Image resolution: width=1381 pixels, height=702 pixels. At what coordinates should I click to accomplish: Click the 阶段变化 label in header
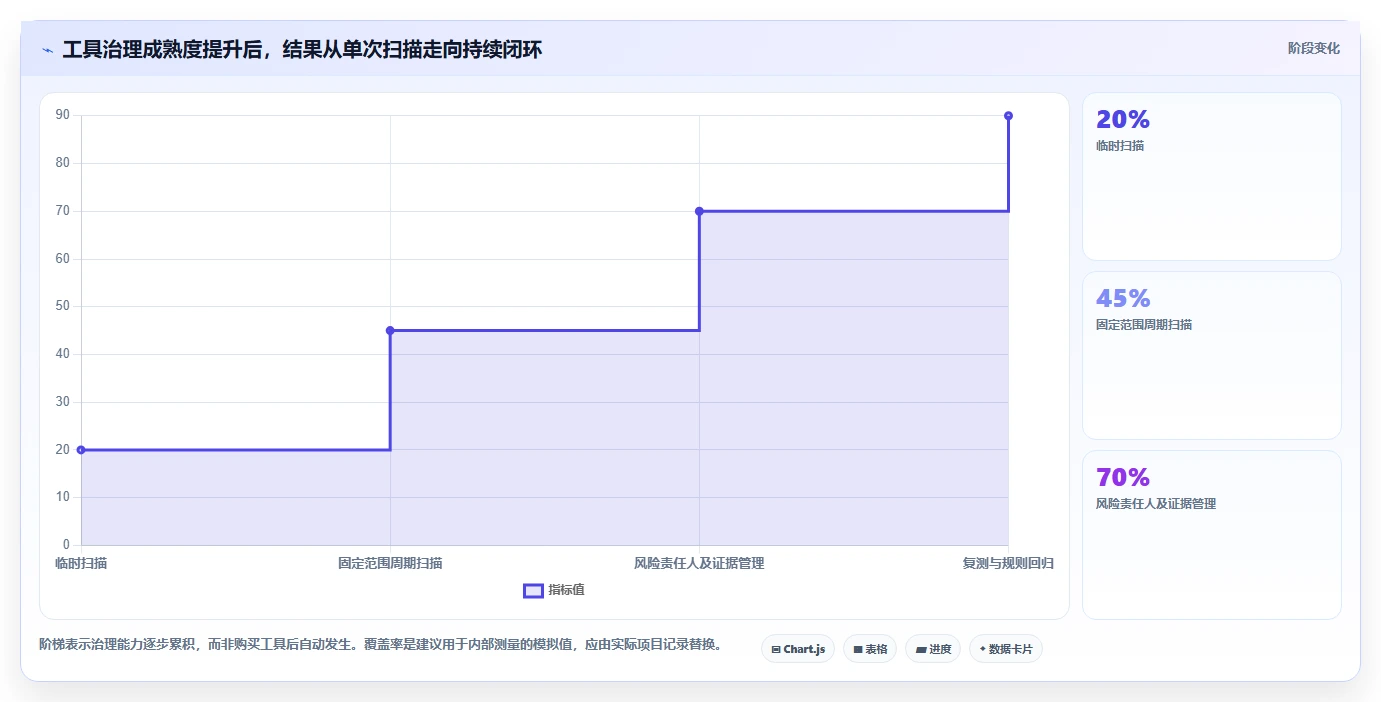coord(1313,49)
